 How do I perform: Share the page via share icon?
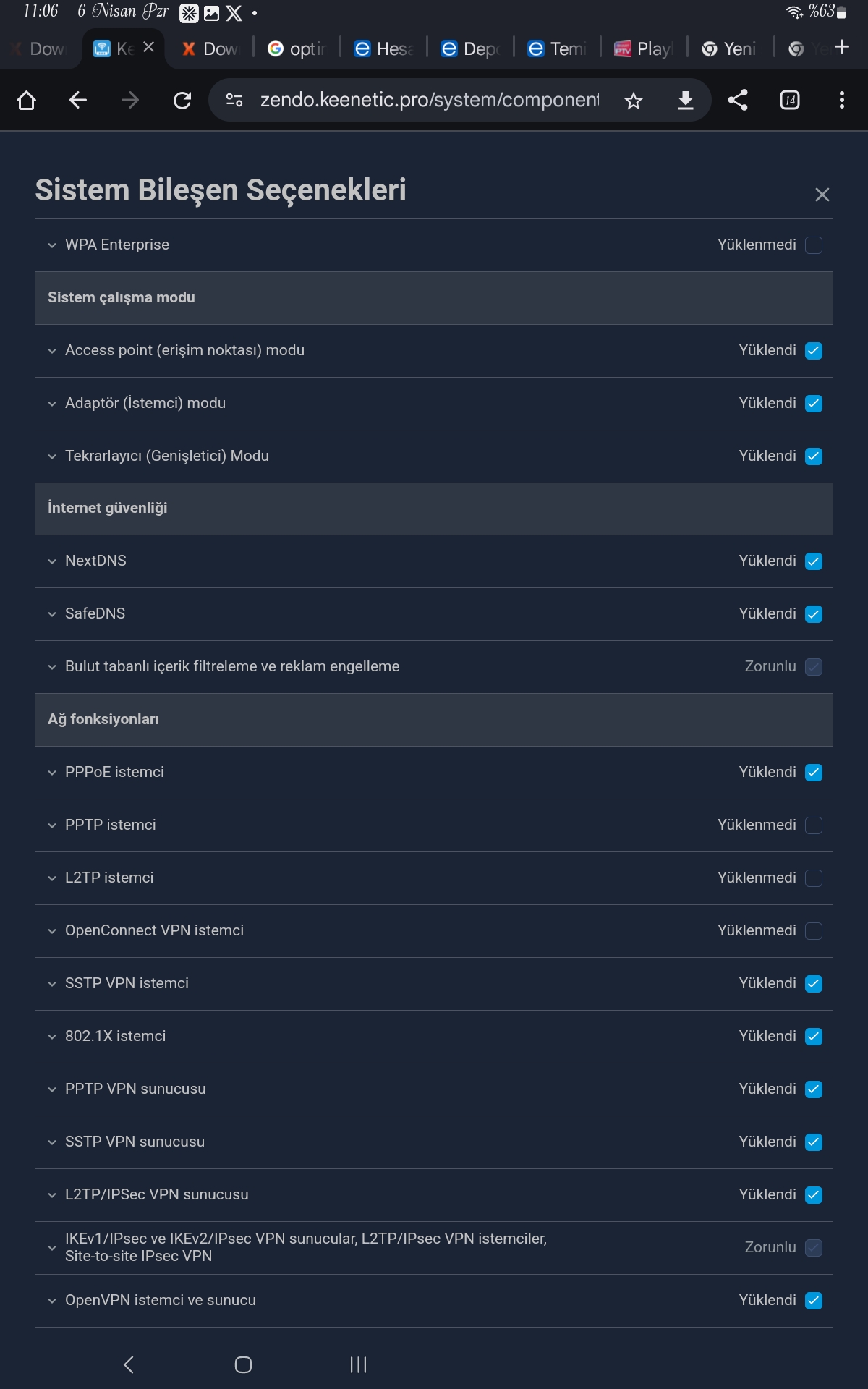(738, 100)
